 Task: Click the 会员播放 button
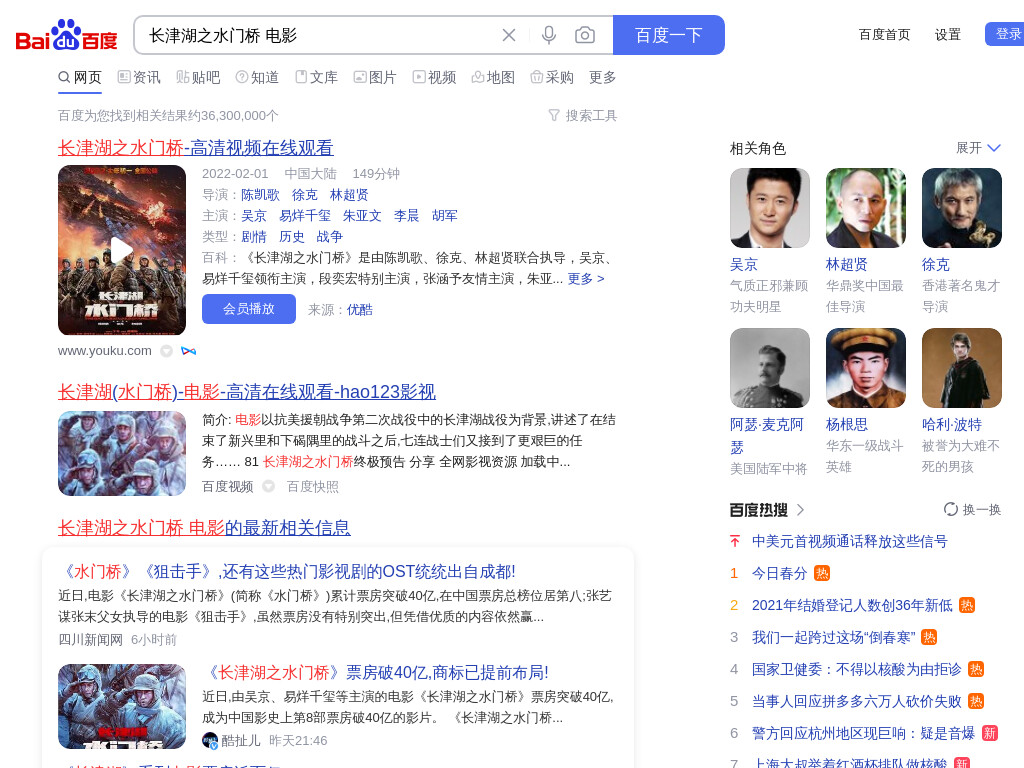coord(249,309)
